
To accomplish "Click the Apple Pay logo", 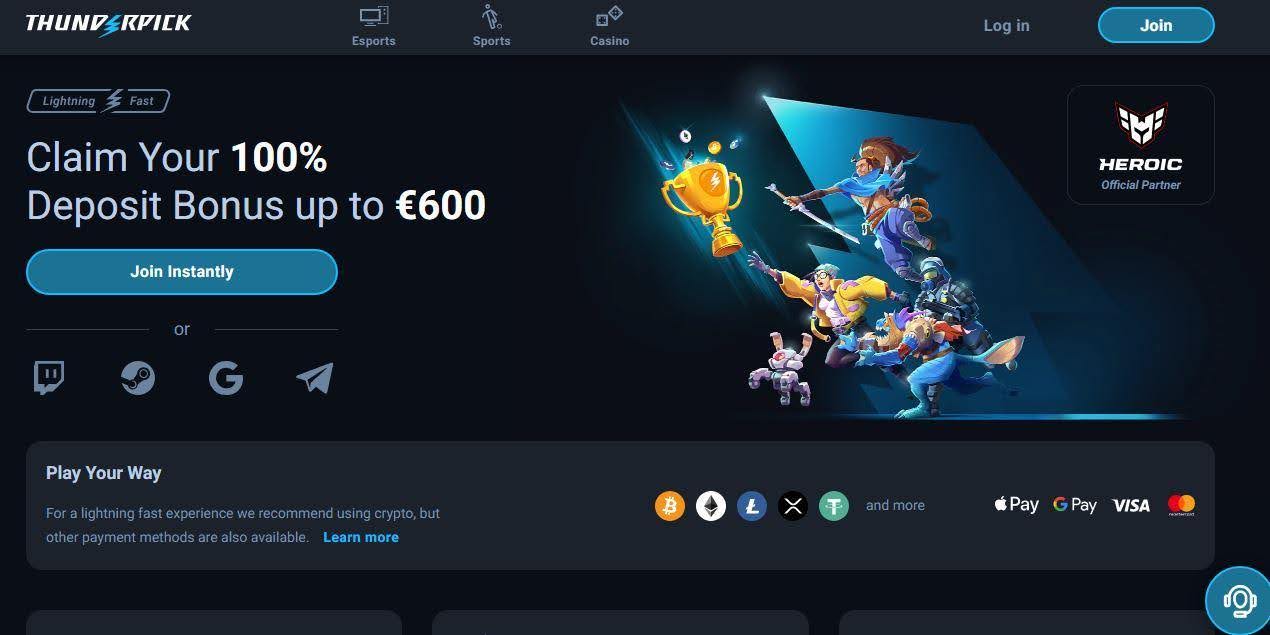I will click(x=1016, y=505).
